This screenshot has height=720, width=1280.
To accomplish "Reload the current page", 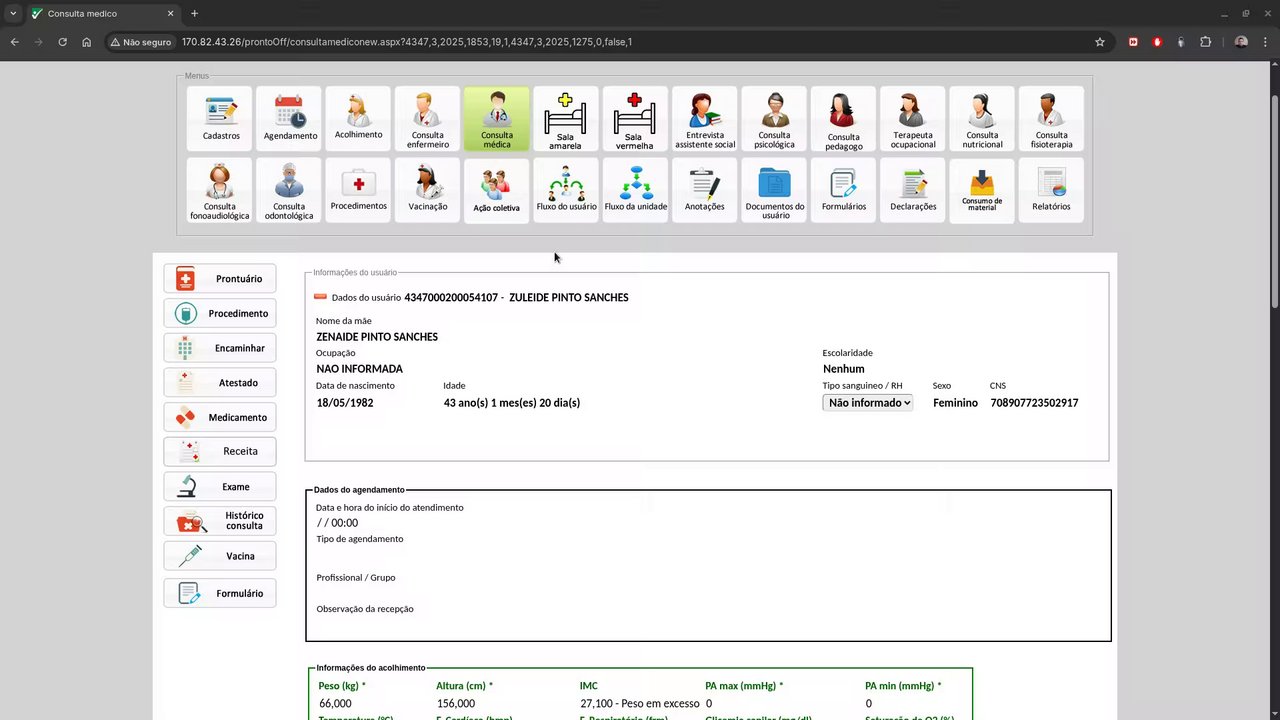I will coord(63,42).
